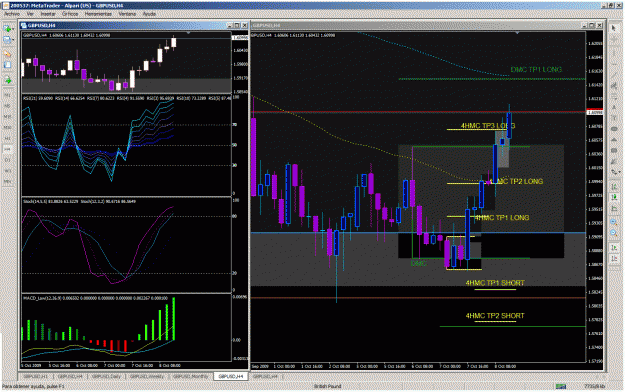This screenshot has width=625, height=392.
Task: Click the green arrow icon in left toolbar
Action: (7, 80)
